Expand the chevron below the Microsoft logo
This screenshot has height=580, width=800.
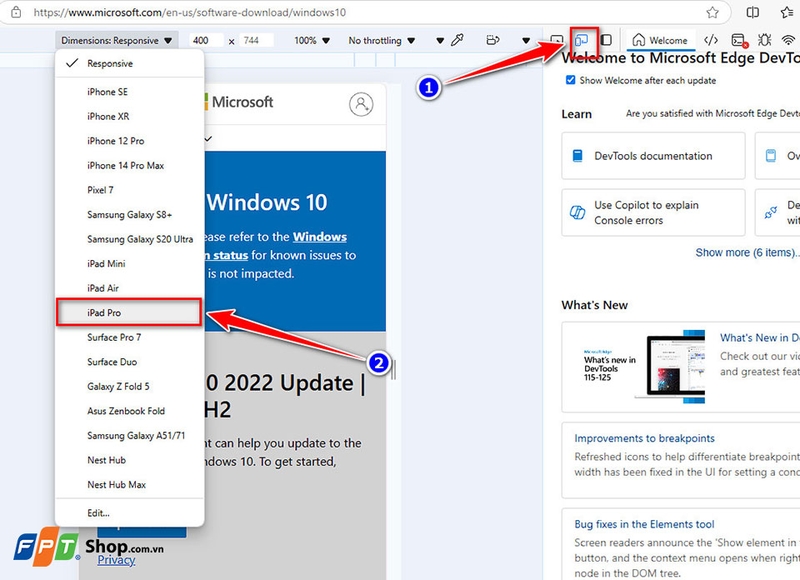(208, 139)
